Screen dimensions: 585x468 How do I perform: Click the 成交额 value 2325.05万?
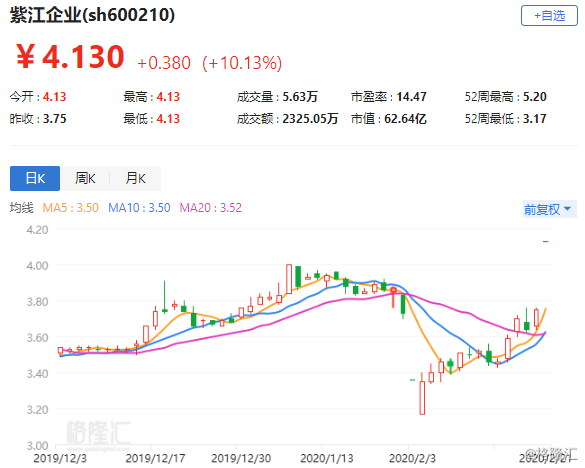tap(310, 119)
